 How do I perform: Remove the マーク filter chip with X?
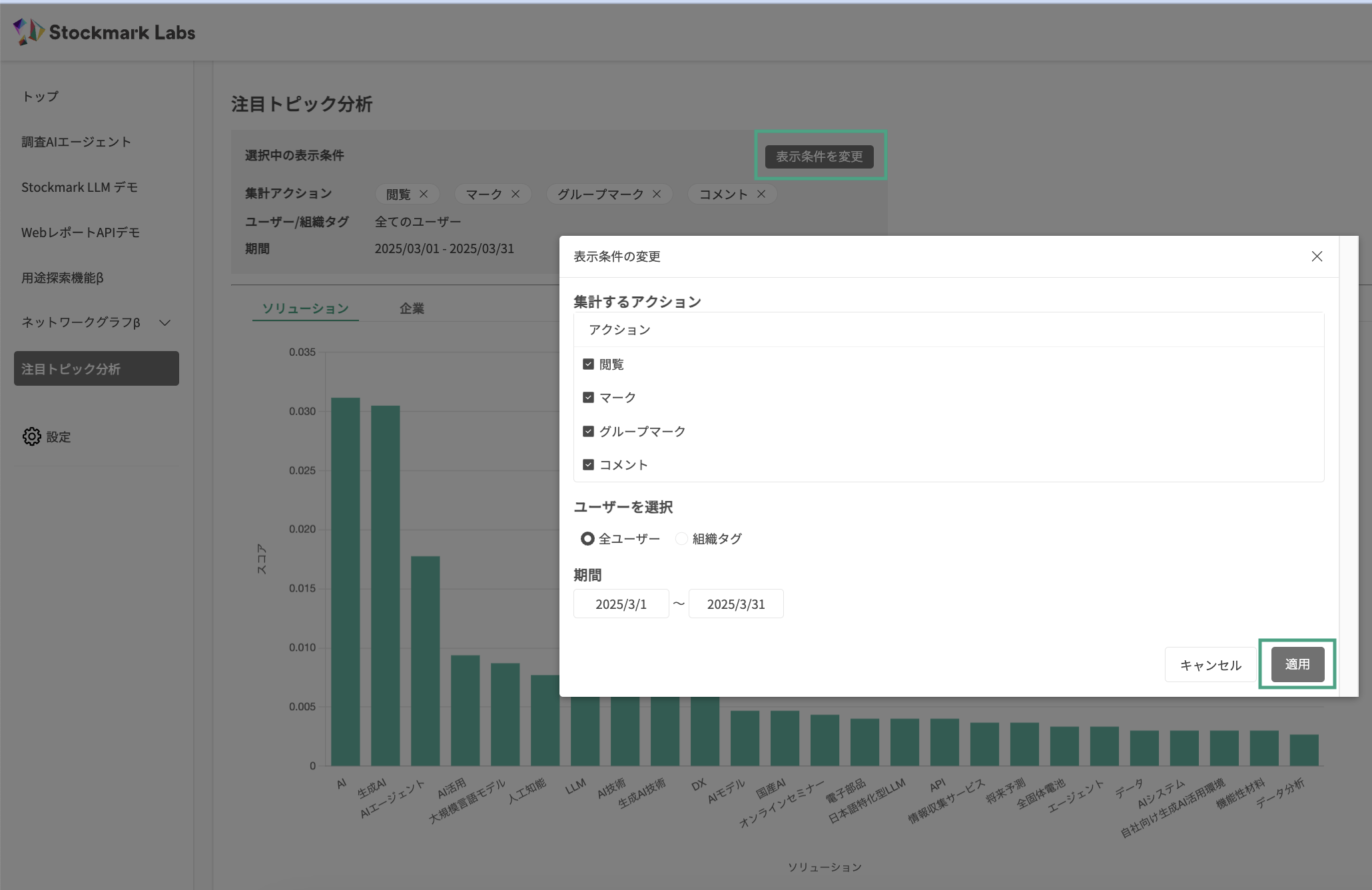(515, 194)
